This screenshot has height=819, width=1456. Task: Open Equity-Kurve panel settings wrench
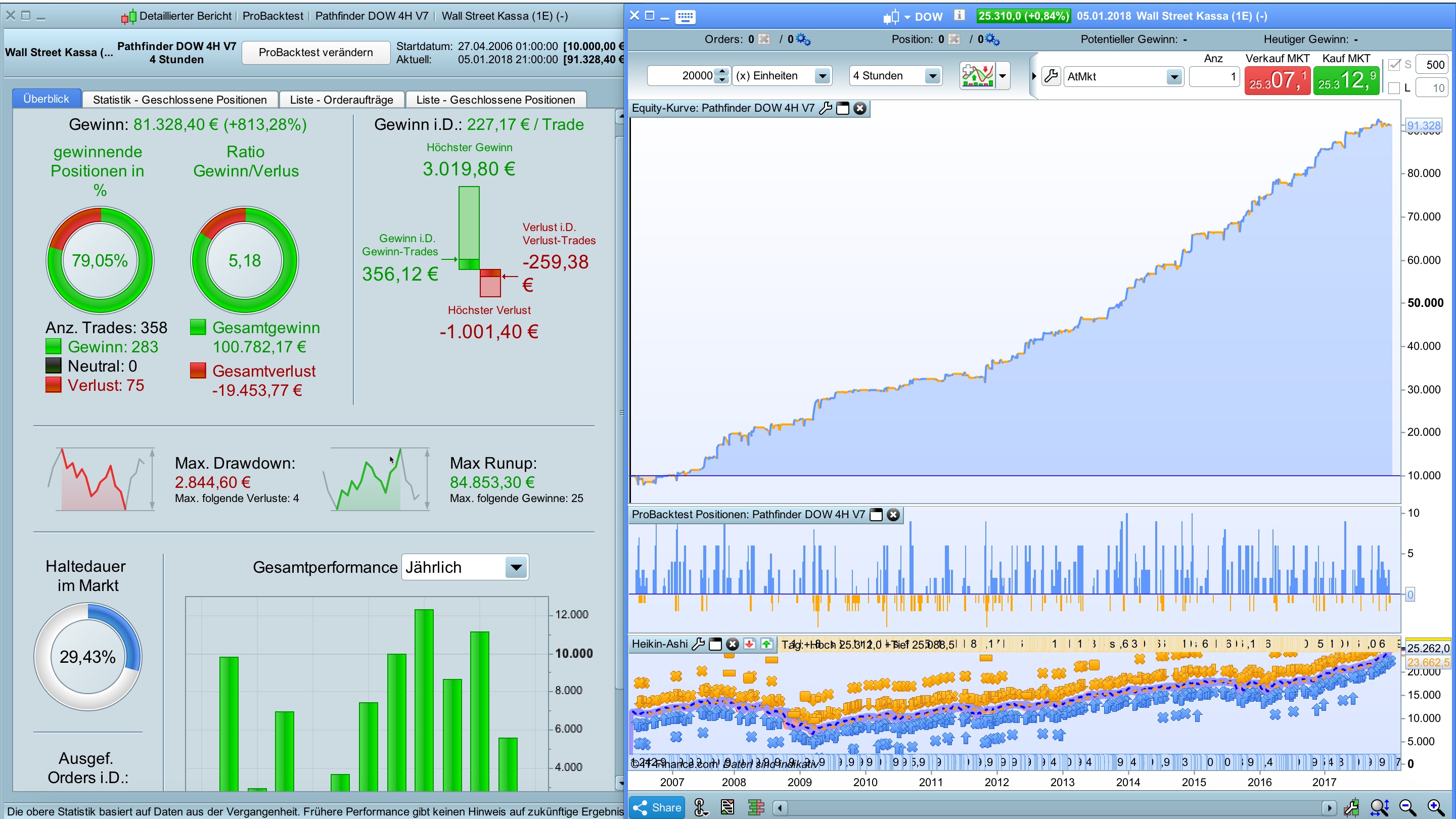[825, 108]
